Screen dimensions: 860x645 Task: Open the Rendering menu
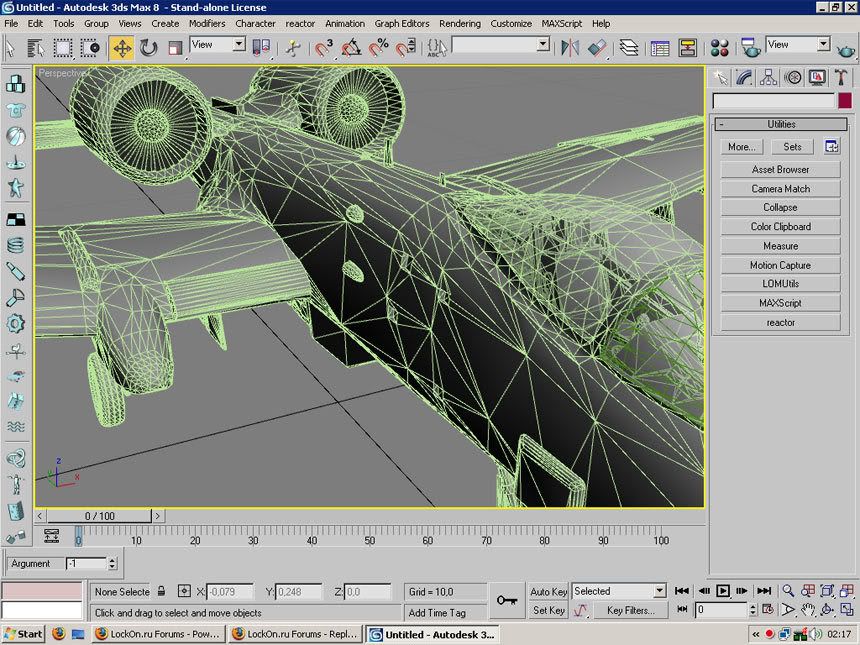460,23
